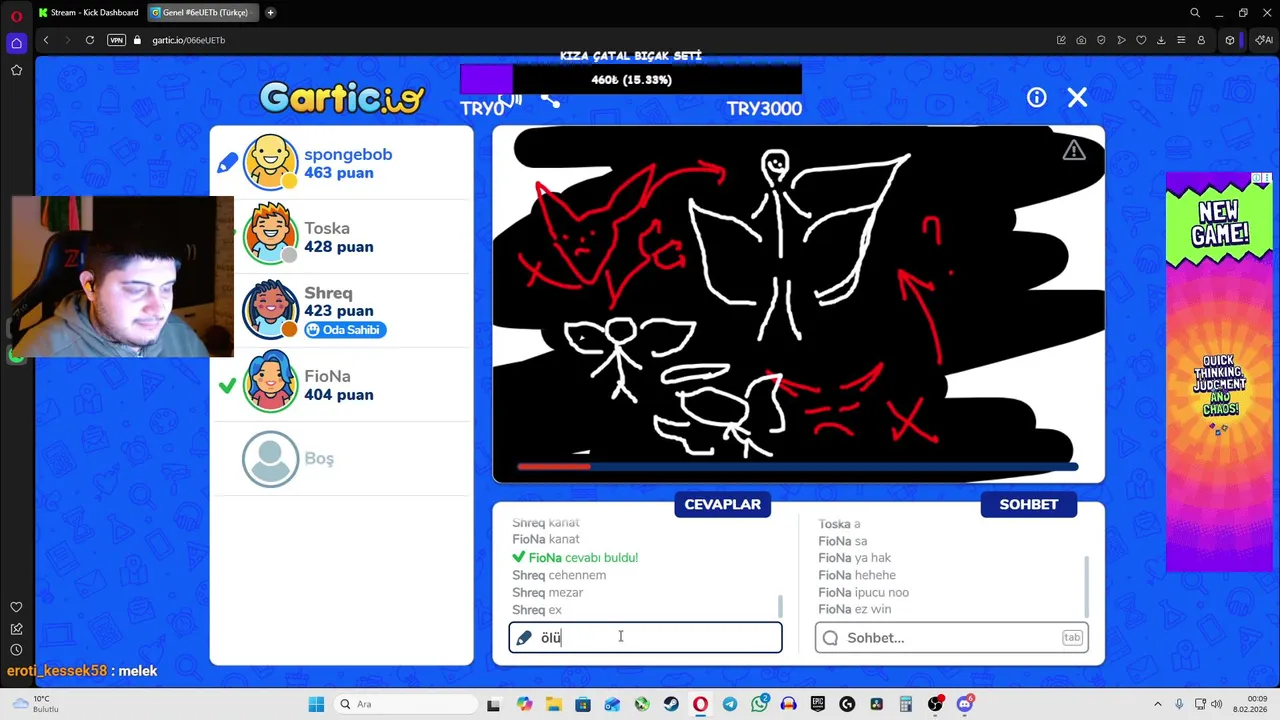
Task: Toggle the VPN badge in address bar
Action: pyautogui.click(x=116, y=40)
